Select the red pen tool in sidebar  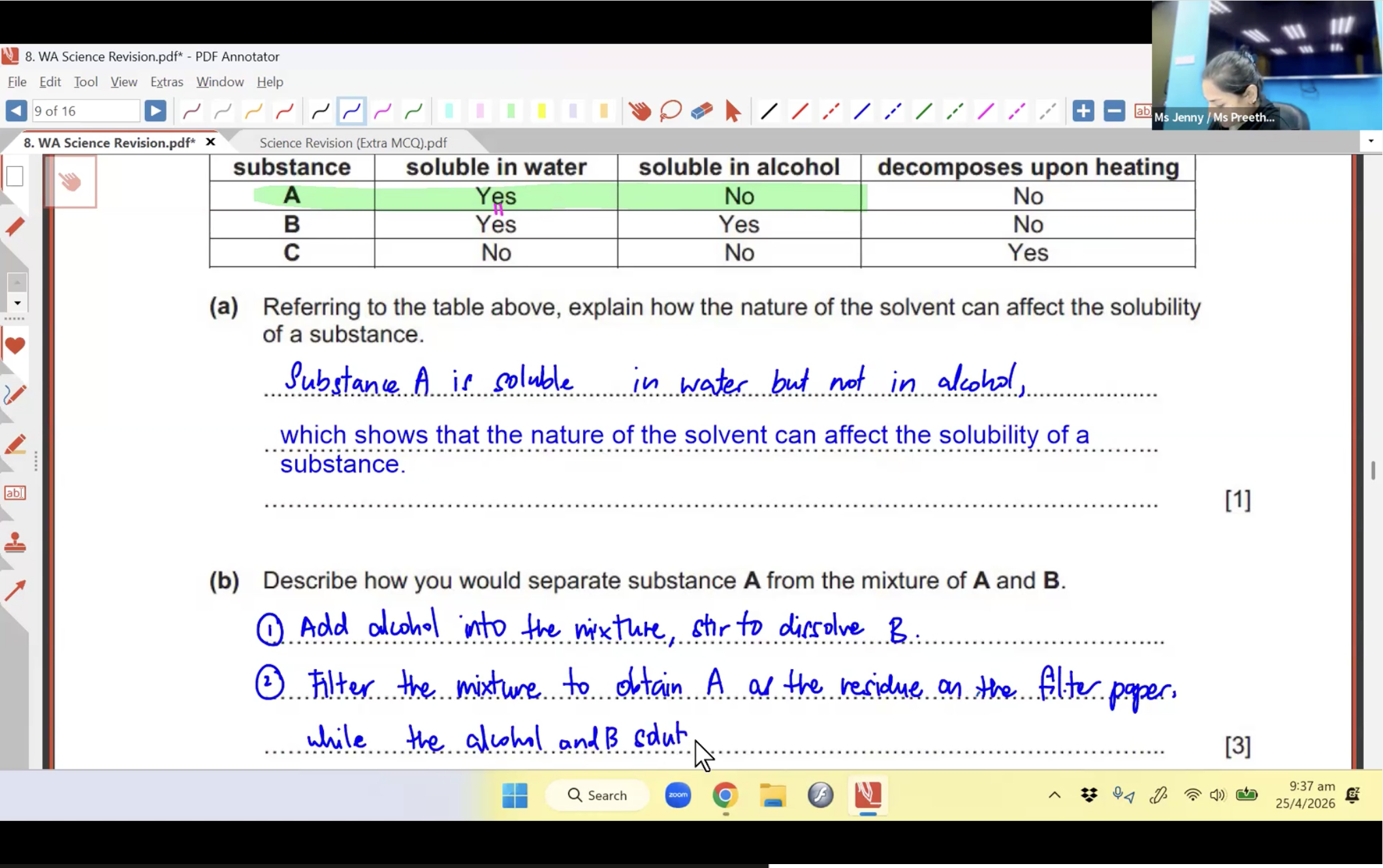tap(14, 226)
